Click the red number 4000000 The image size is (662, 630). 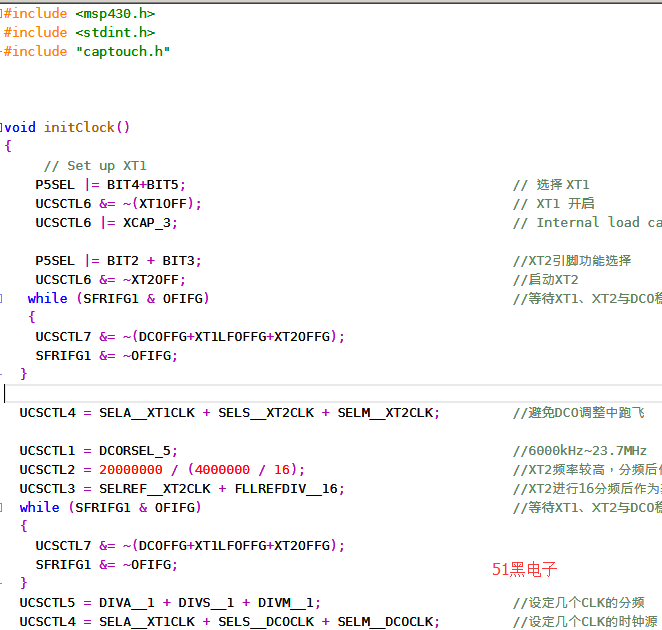tap(222, 470)
